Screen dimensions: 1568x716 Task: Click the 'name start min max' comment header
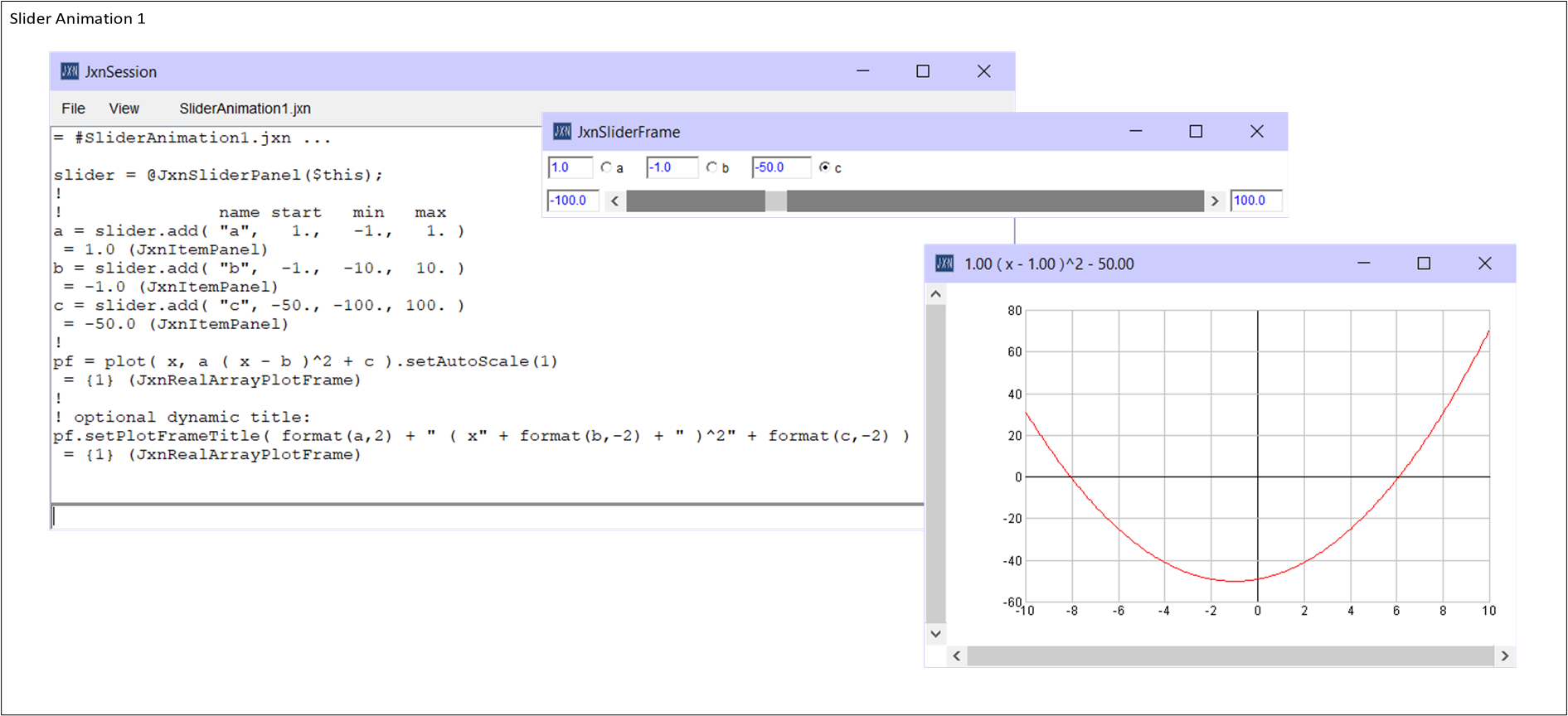(x=333, y=213)
